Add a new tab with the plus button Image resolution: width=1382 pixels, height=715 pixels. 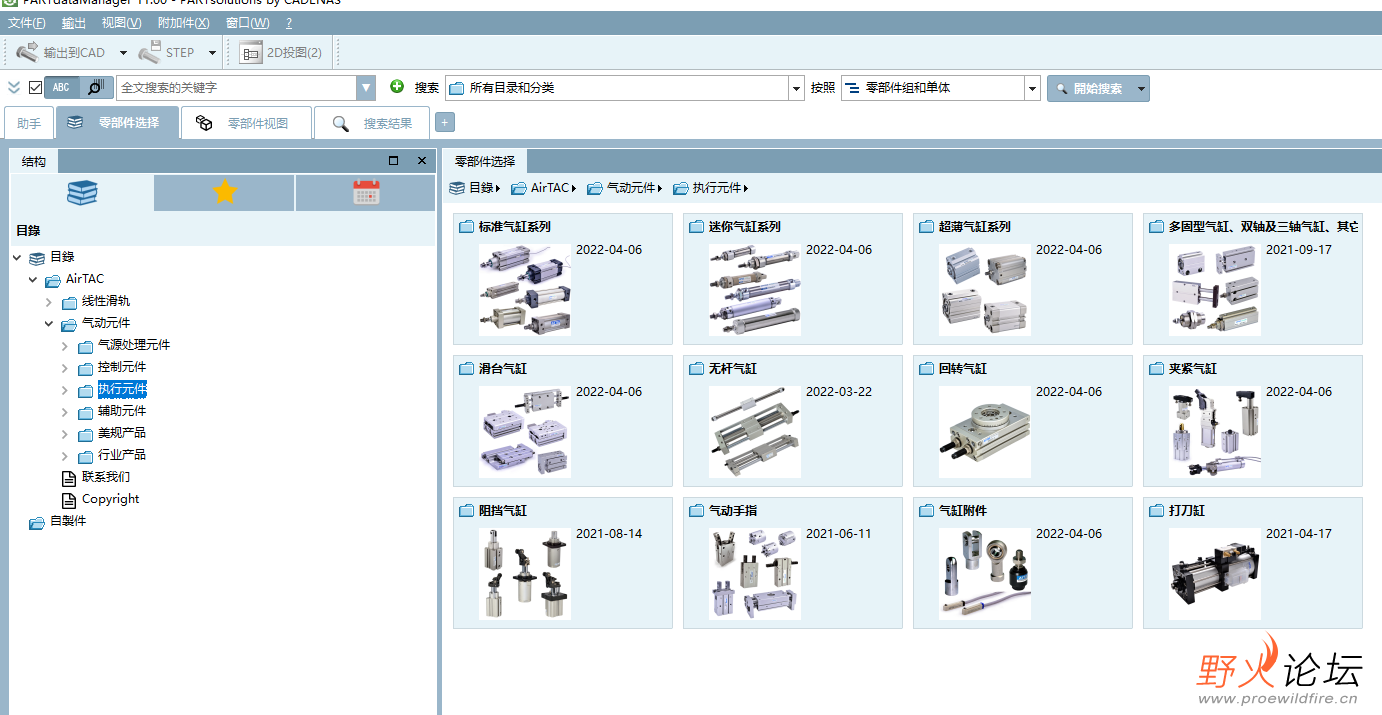[x=445, y=122]
